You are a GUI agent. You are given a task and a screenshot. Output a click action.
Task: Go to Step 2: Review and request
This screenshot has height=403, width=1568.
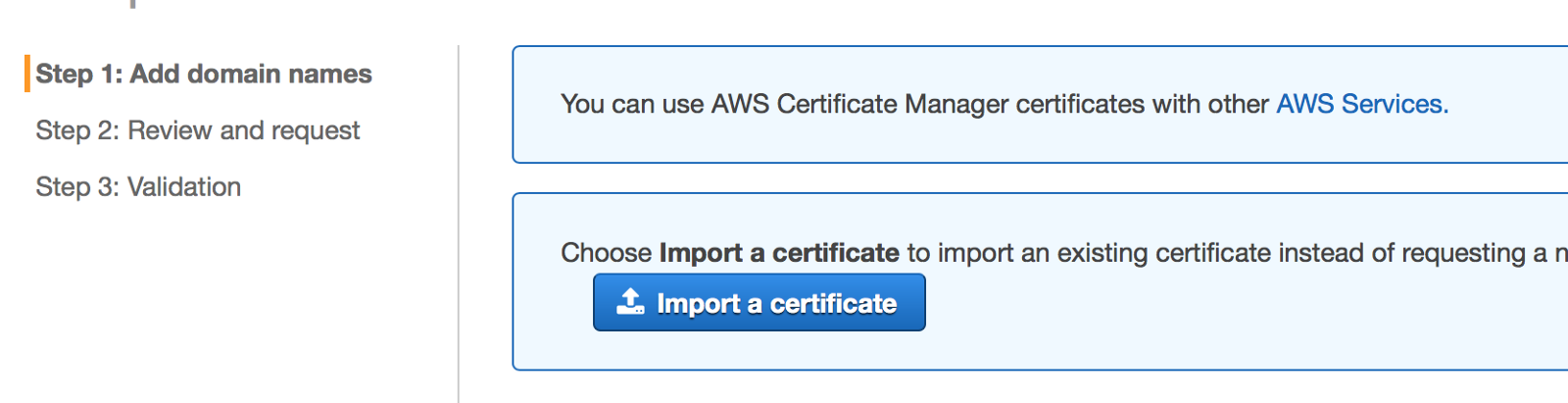[x=197, y=130]
